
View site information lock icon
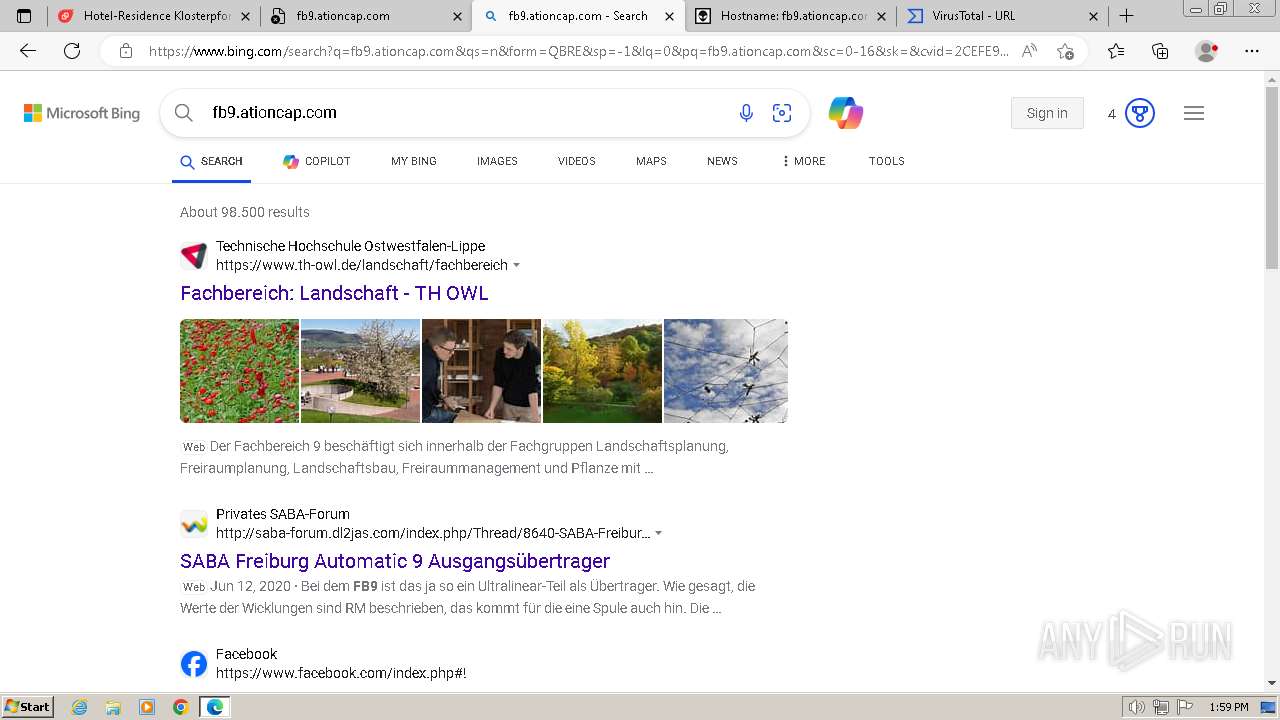[126, 51]
